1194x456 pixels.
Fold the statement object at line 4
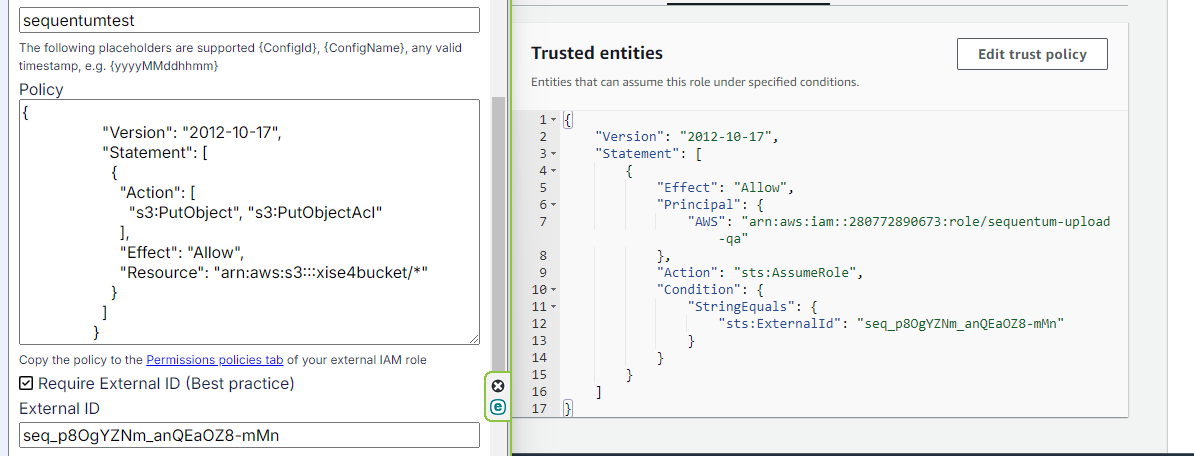click(x=553, y=171)
